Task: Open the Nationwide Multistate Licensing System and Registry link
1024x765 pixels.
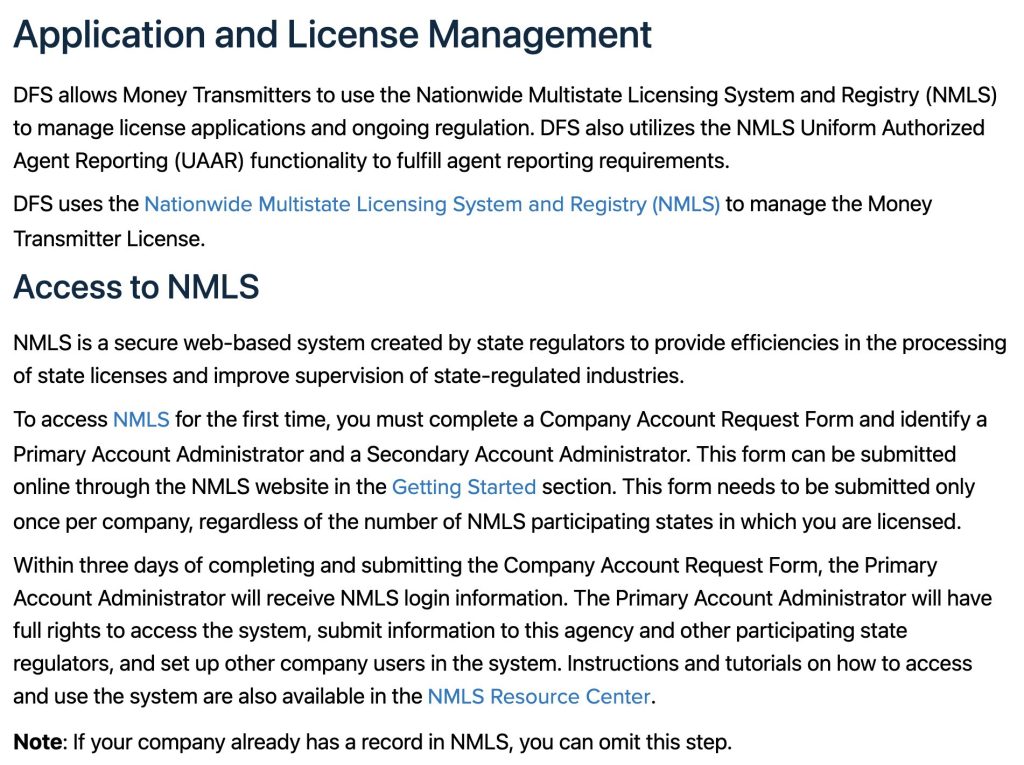Action: 431,205
